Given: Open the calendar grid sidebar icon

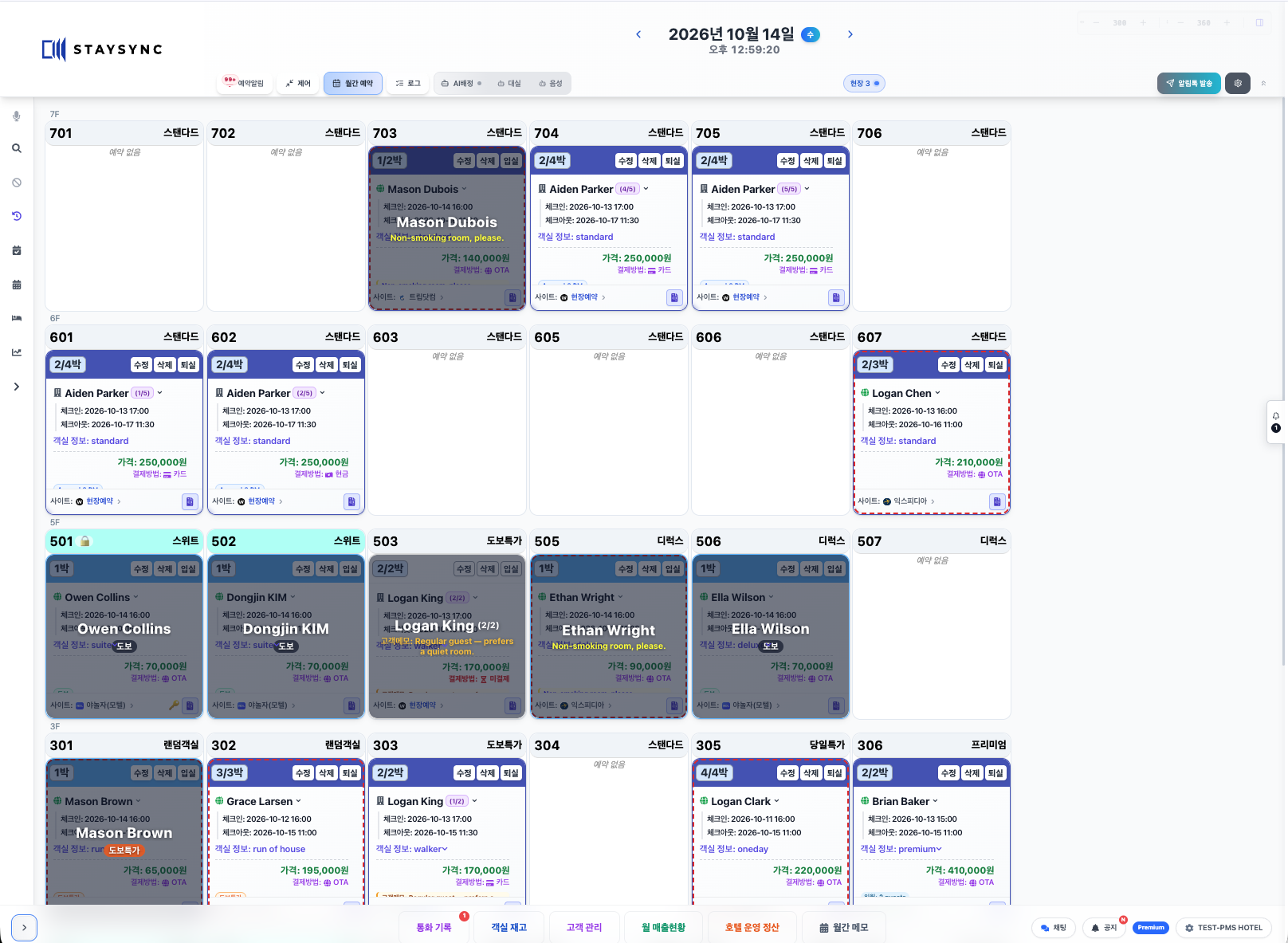Looking at the screenshot, I should click(x=17, y=285).
